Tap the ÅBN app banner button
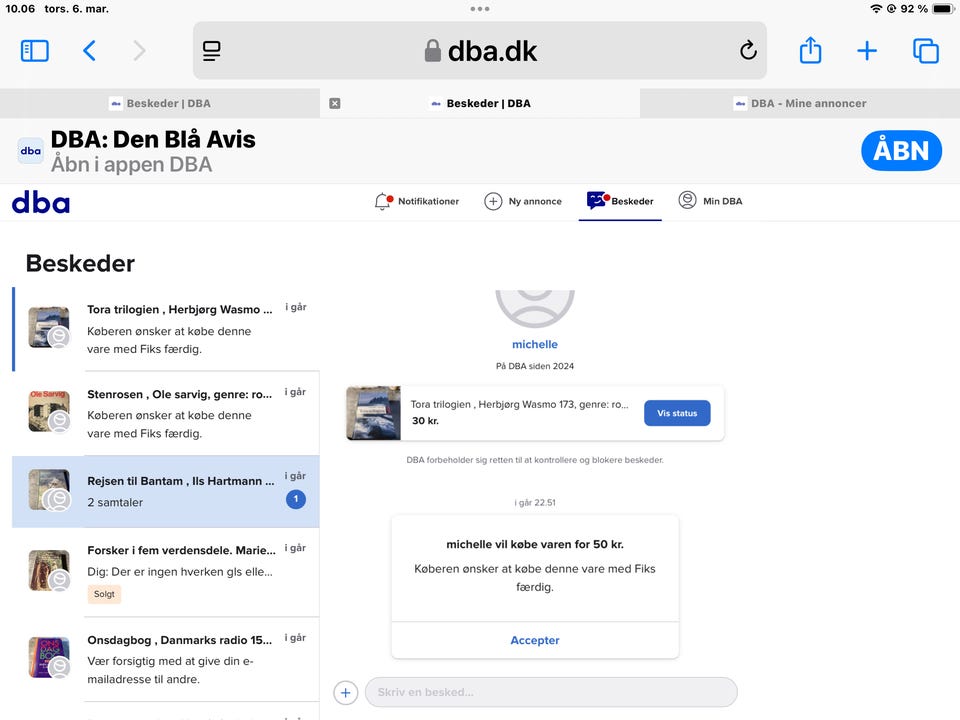 [x=901, y=151]
